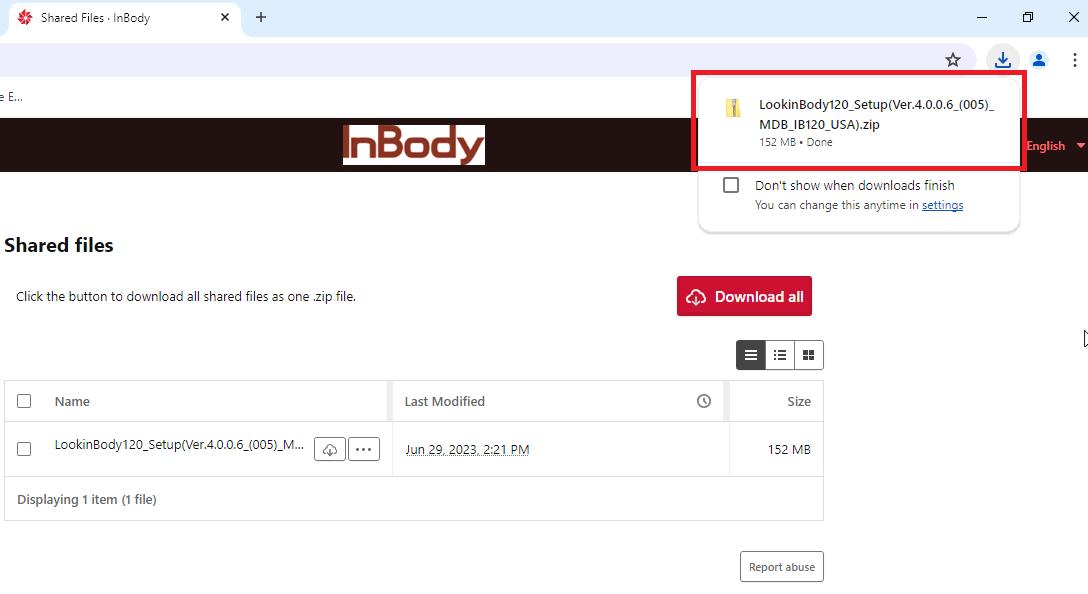Sort files by Size column
The width and height of the screenshot is (1088, 594).
click(x=799, y=402)
